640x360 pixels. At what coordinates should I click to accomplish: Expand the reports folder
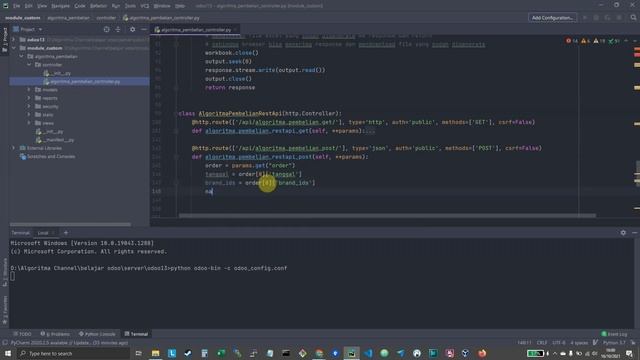29,98
